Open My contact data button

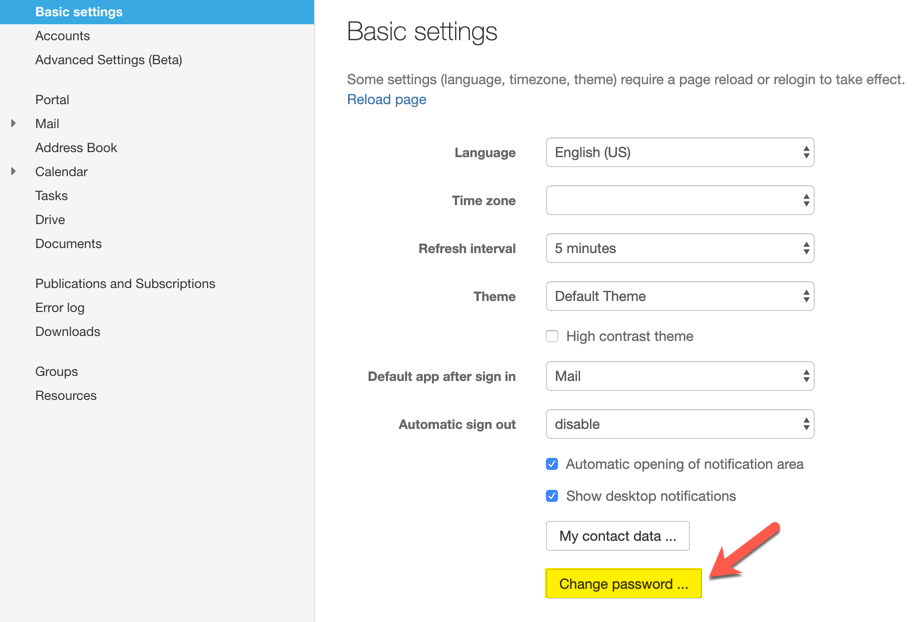click(x=617, y=537)
